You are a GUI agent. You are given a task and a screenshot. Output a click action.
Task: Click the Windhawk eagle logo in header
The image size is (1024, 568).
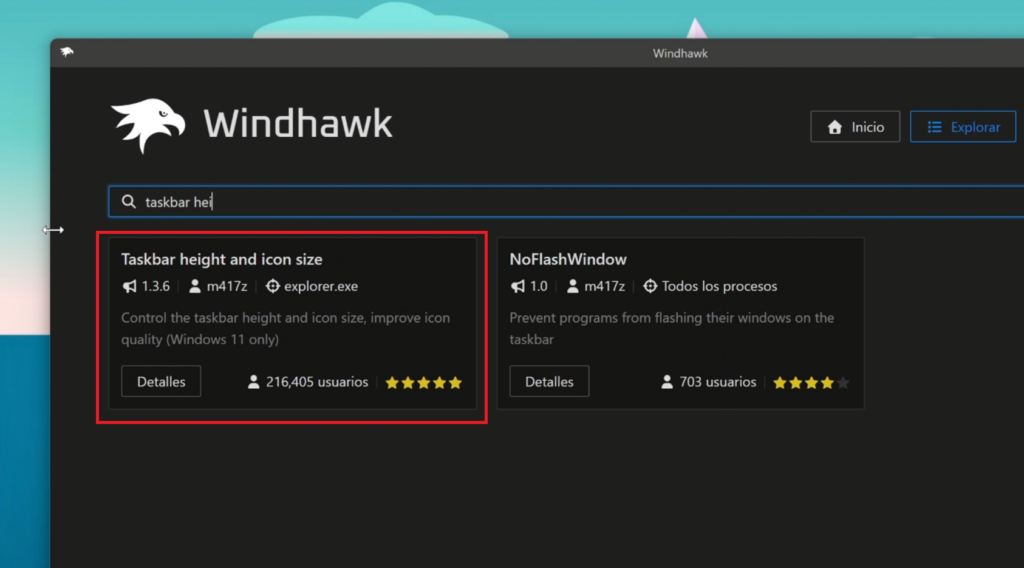click(x=148, y=125)
